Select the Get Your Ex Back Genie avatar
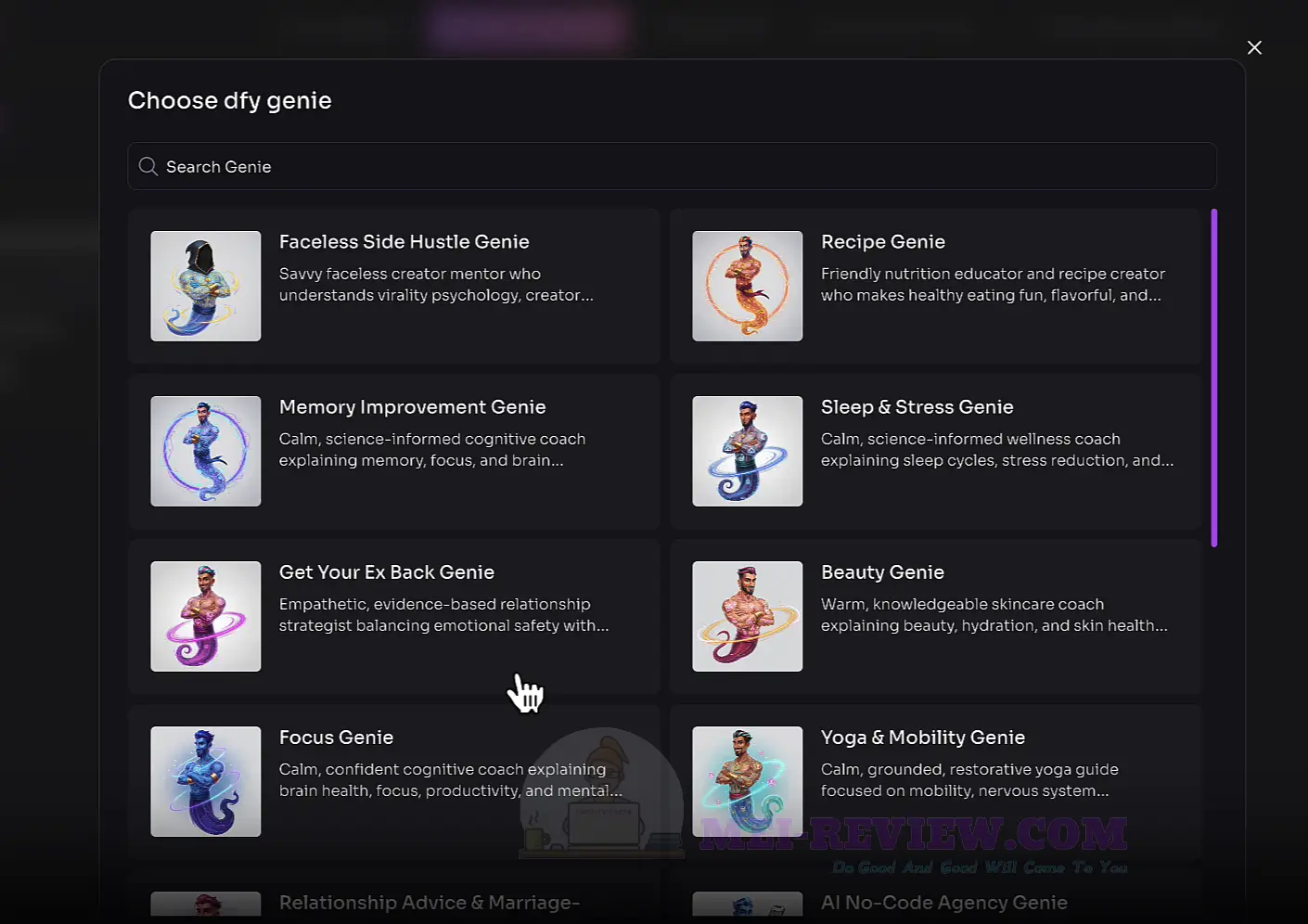Viewport: 1308px width, 924px height. [x=206, y=616]
